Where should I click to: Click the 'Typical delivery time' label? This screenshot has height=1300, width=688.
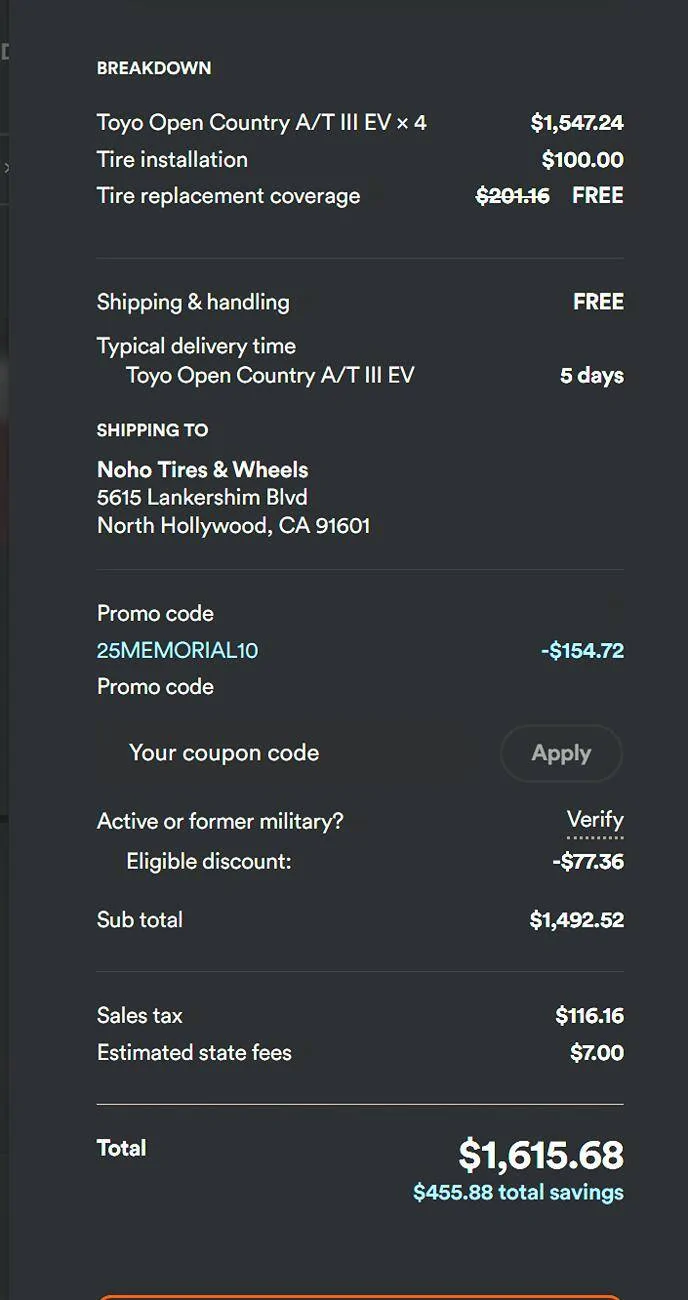pos(196,346)
